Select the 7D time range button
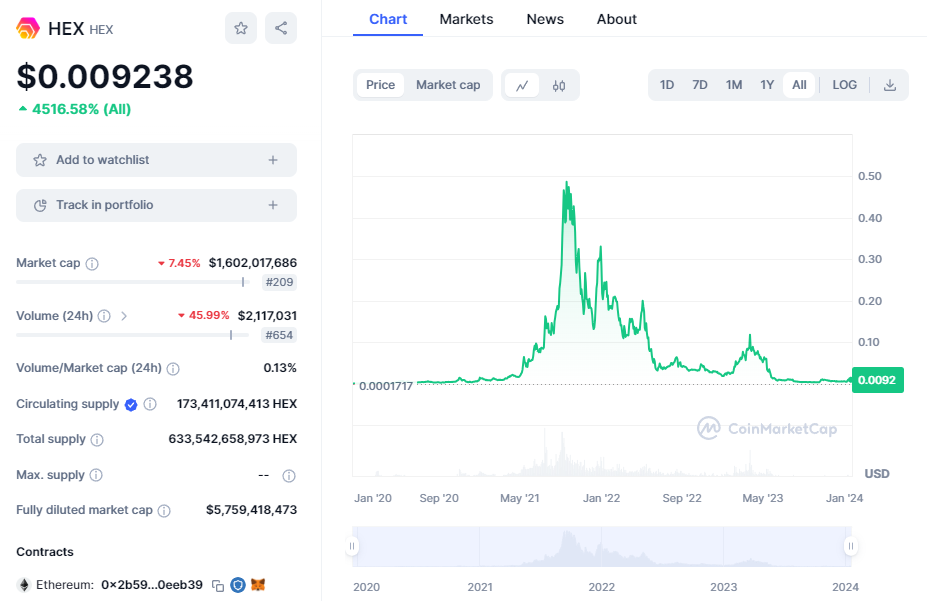 click(700, 85)
